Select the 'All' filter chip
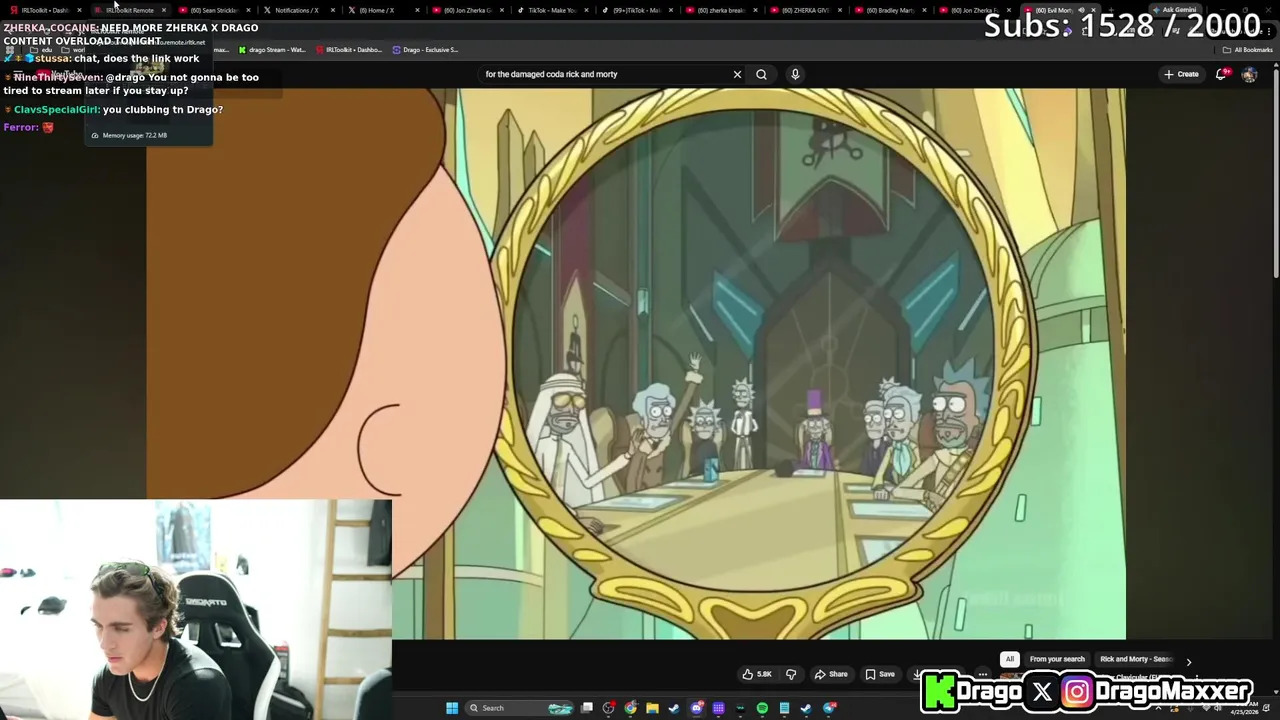 [x=1010, y=659]
